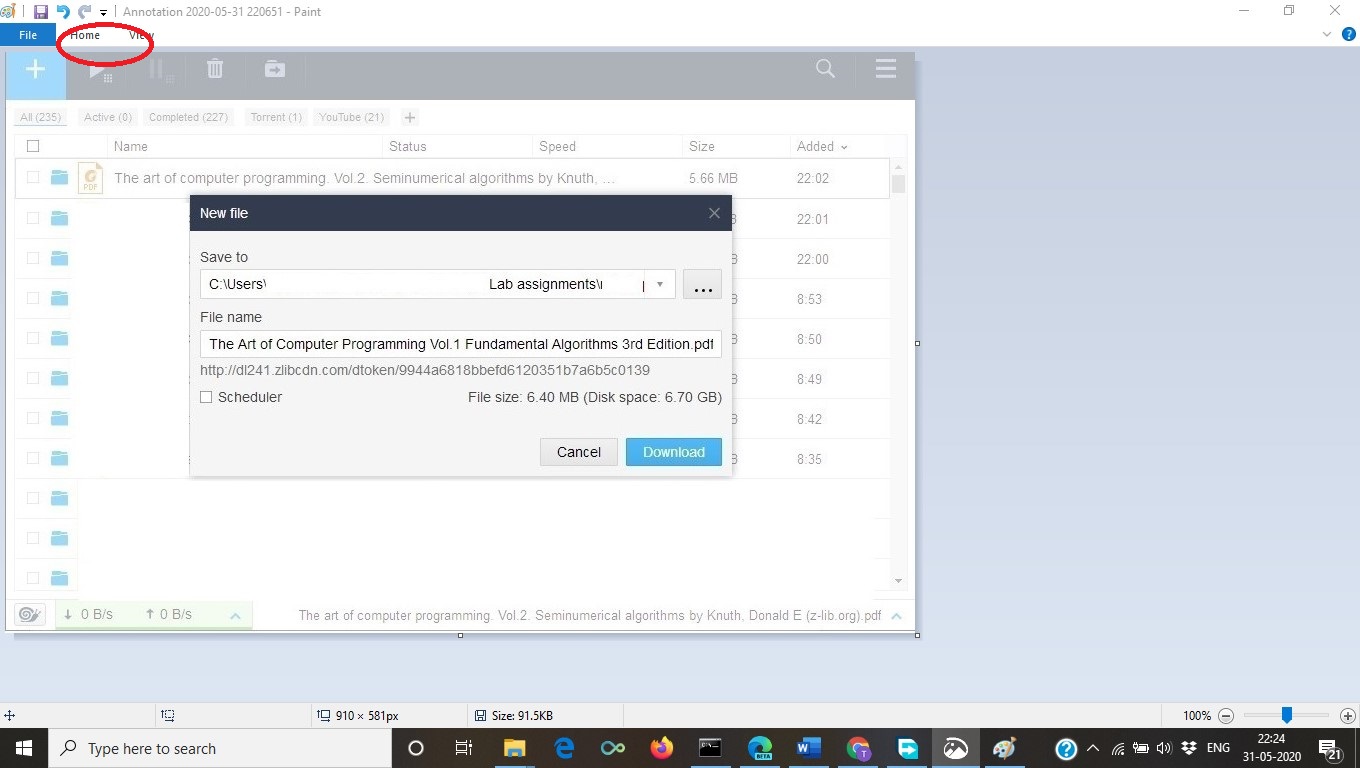Click the pause downloads icon
The image size is (1360, 768).
[x=160, y=71]
